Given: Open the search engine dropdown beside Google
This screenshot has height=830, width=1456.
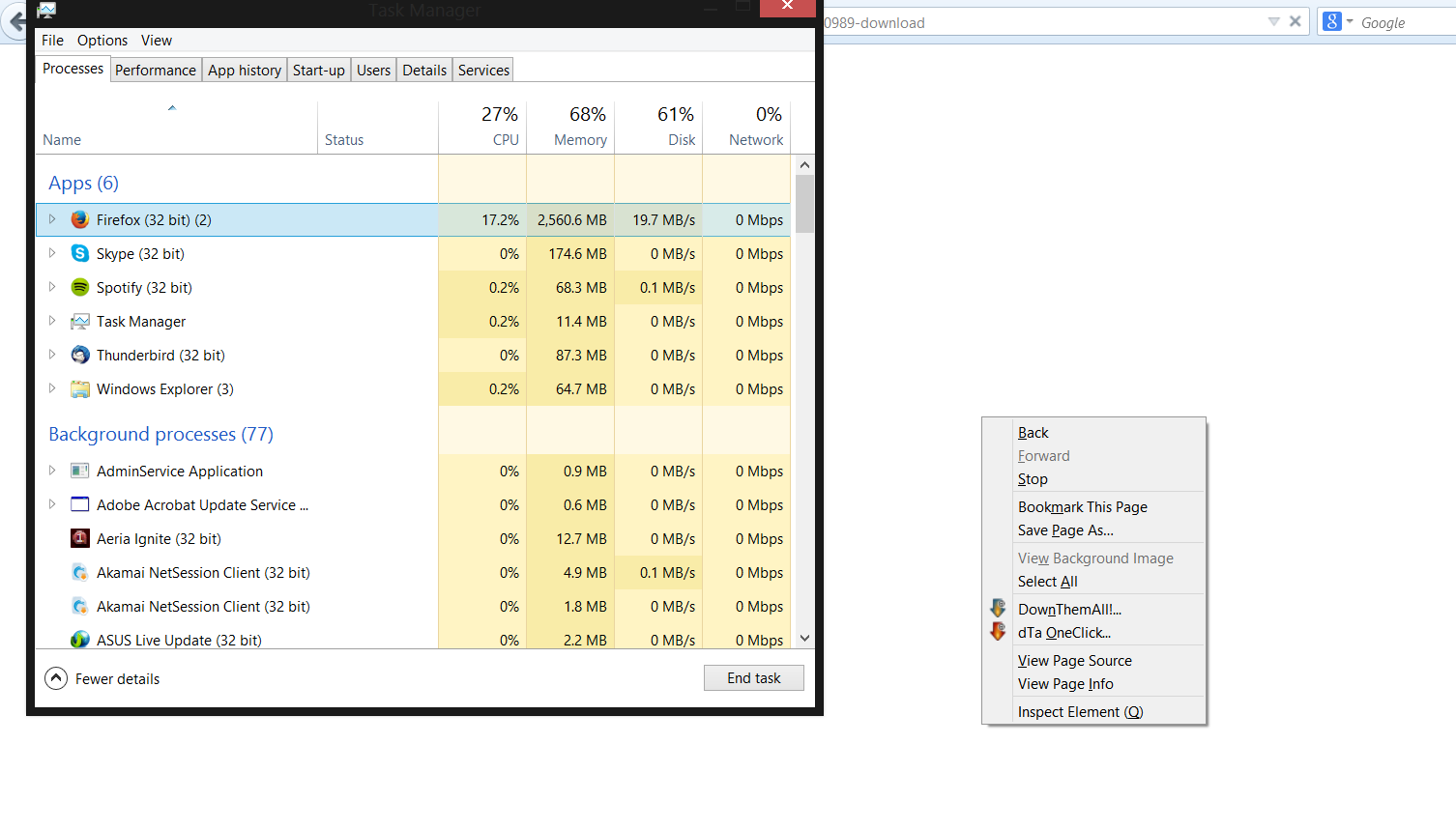Looking at the screenshot, I should tap(1337, 22).
